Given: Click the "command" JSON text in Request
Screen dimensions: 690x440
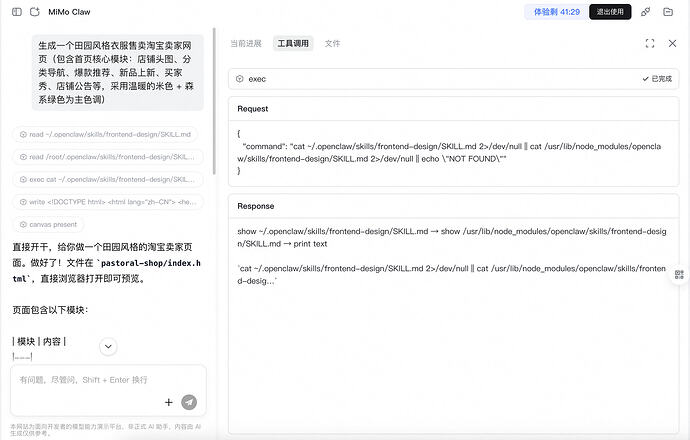Looking at the screenshot, I should coord(265,146).
